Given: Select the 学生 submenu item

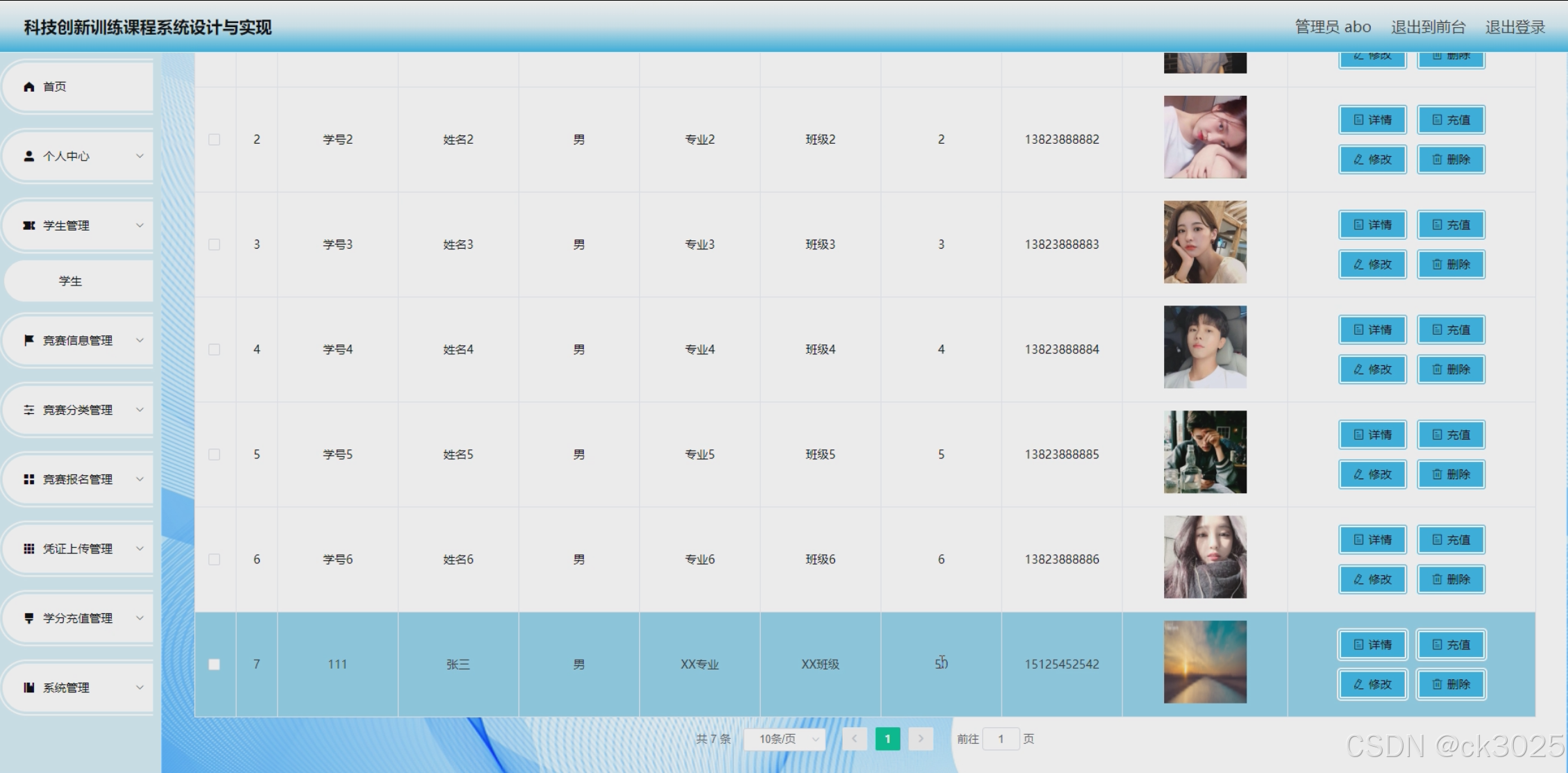Looking at the screenshot, I should (x=70, y=281).
